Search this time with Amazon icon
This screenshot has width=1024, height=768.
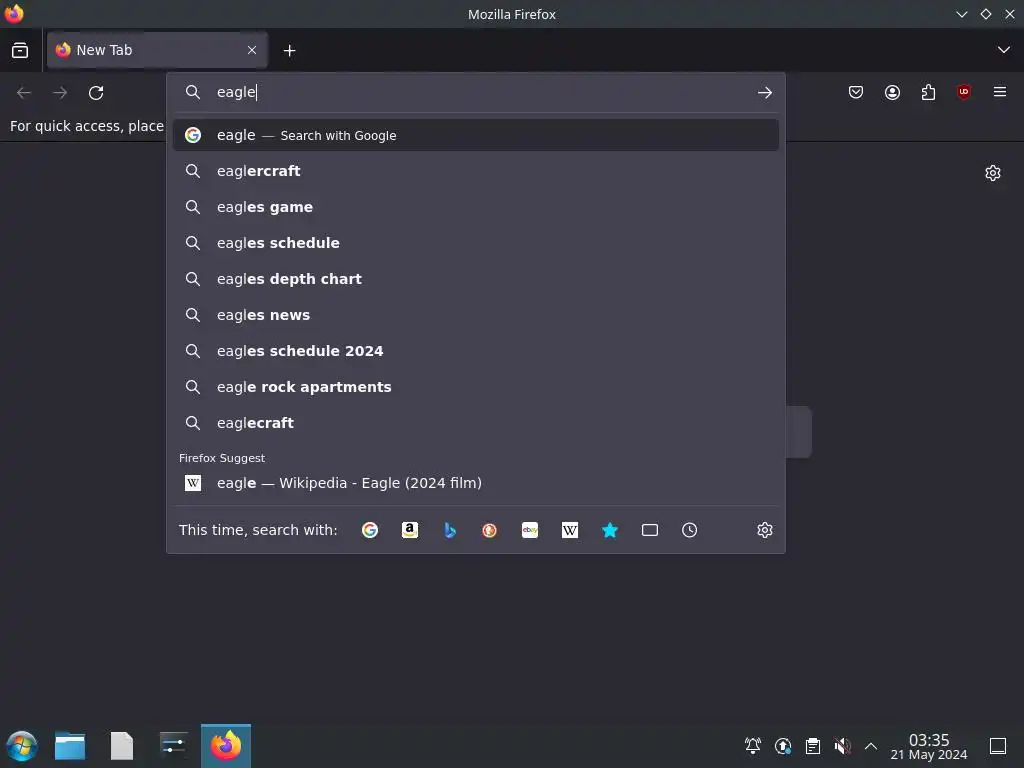pos(409,530)
